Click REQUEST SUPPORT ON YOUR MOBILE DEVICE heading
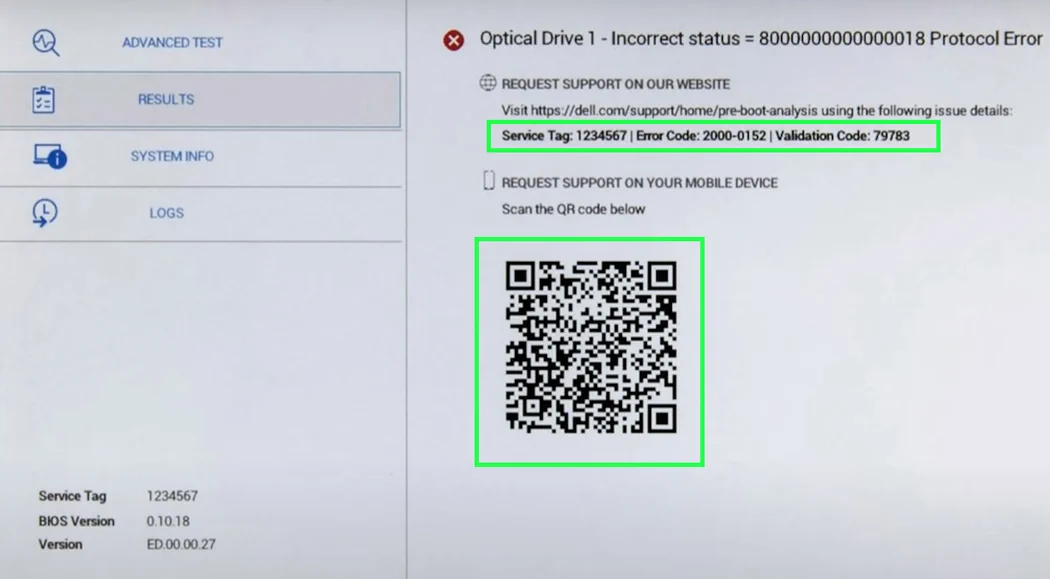1050x579 pixels. tap(640, 183)
